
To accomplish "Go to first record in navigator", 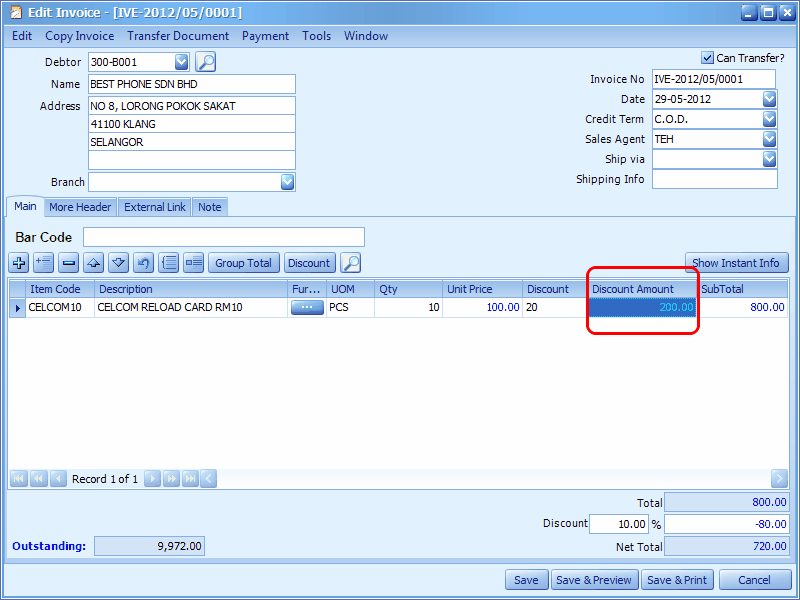I will click(19, 479).
